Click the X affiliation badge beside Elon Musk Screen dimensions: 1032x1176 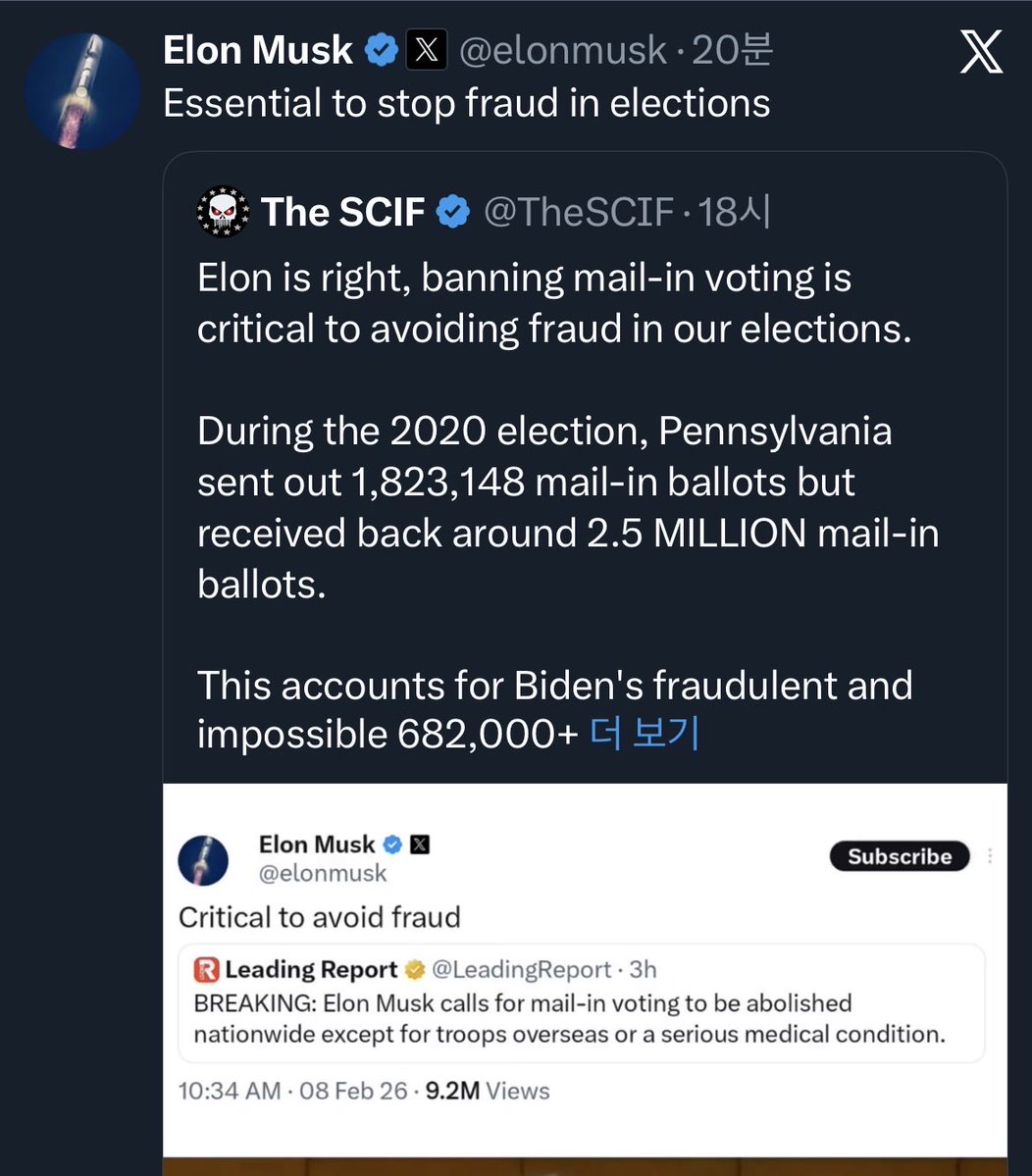[427, 50]
